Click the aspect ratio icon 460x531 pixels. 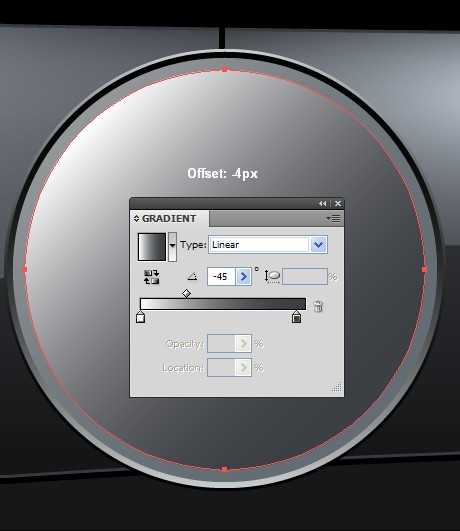[272, 276]
